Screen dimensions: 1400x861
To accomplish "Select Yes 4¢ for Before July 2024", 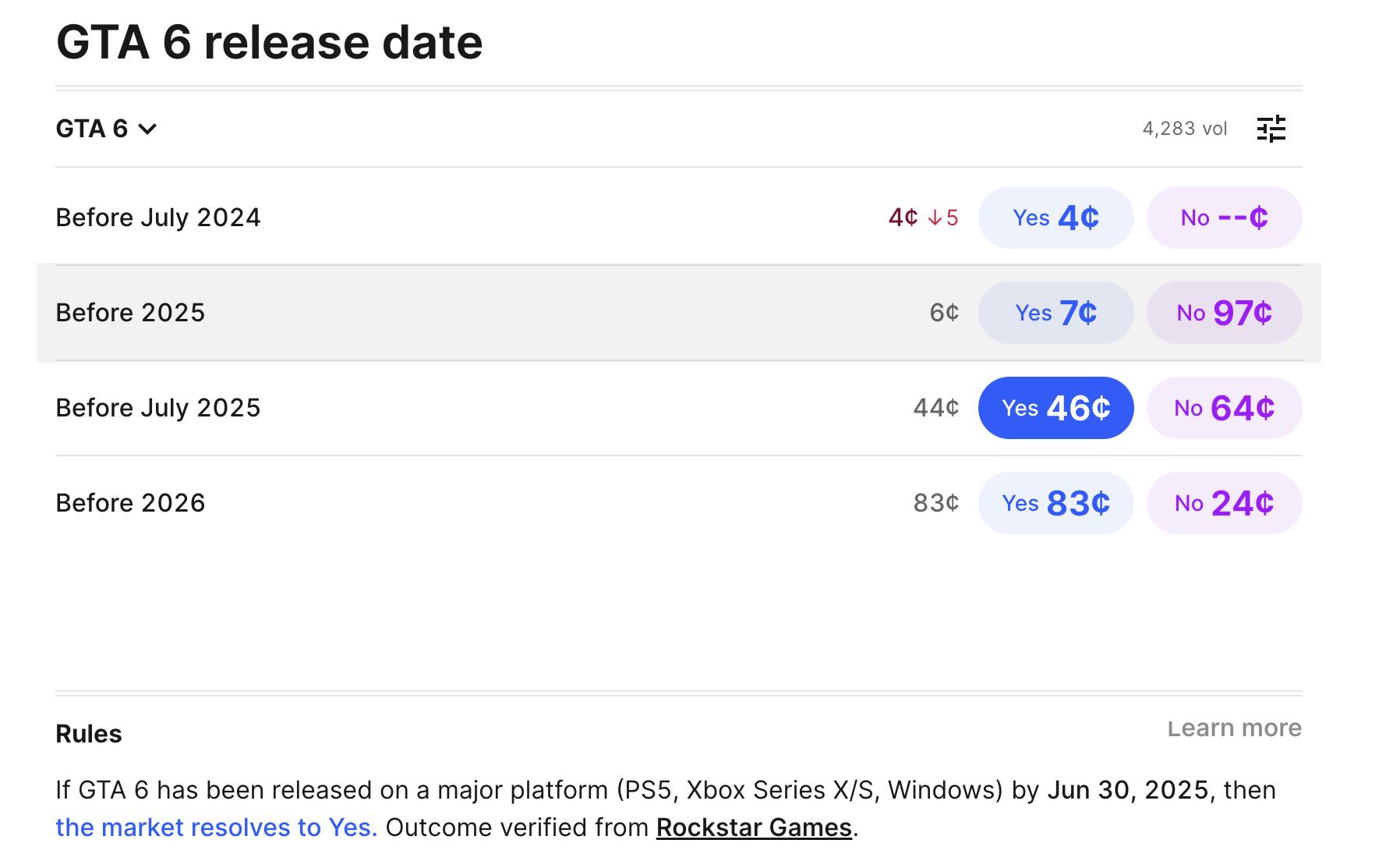I will pos(1055,218).
